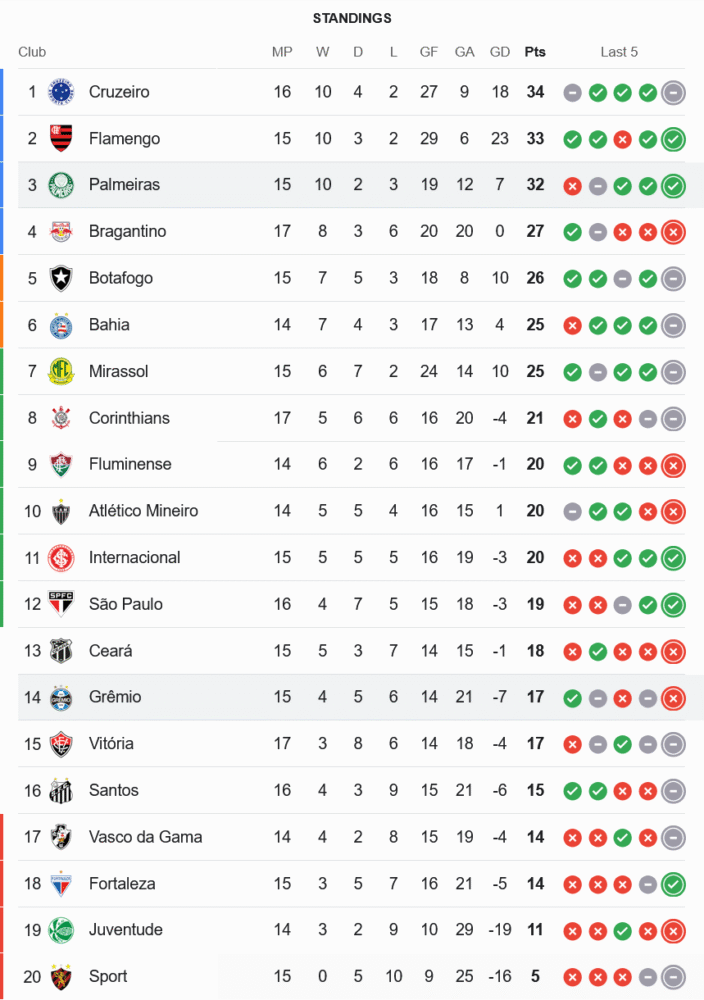Image resolution: width=704 pixels, height=1000 pixels.
Task: Click the Palmeiras club crest icon
Action: coord(62,185)
